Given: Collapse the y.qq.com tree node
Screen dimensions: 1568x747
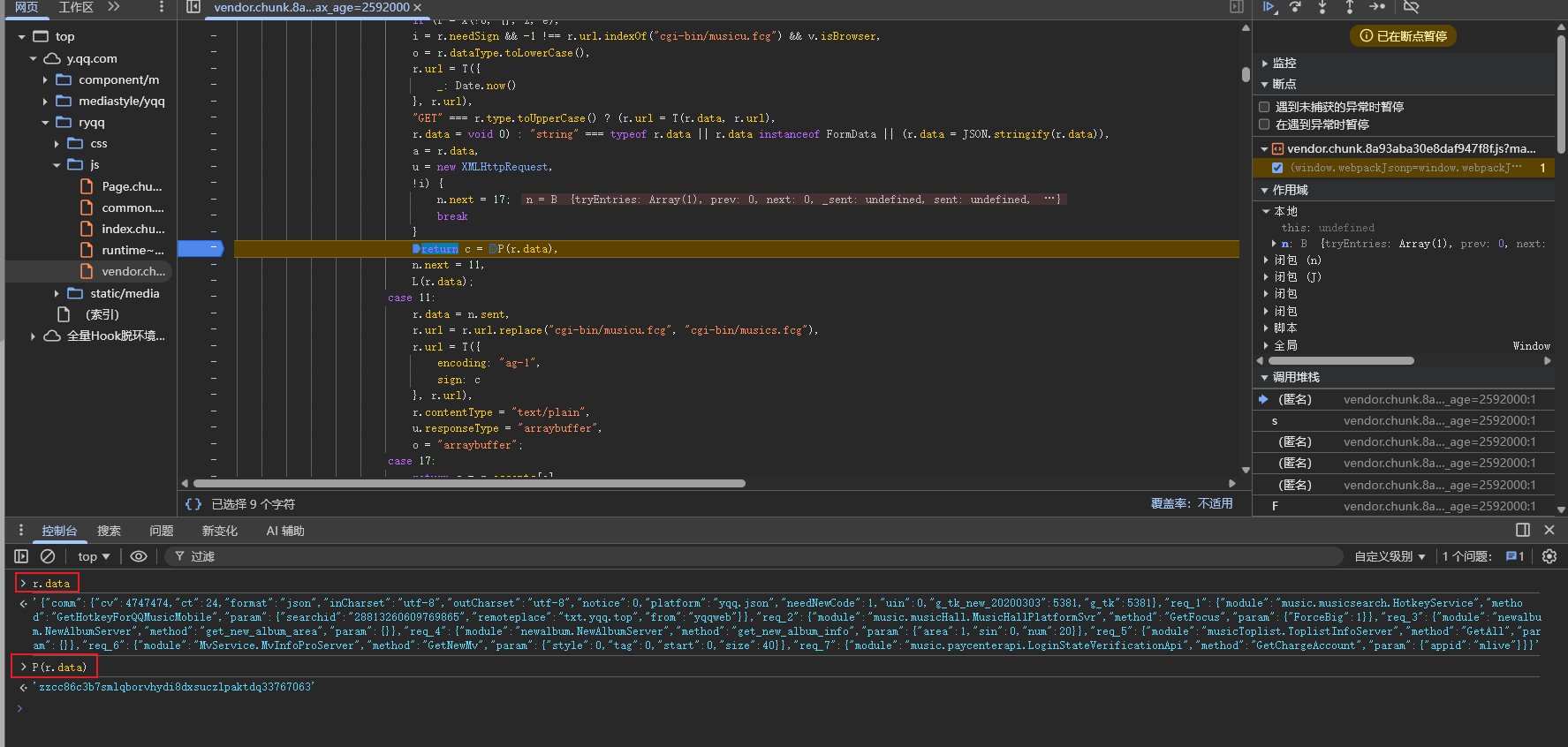Looking at the screenshot, I should [34, 59].
